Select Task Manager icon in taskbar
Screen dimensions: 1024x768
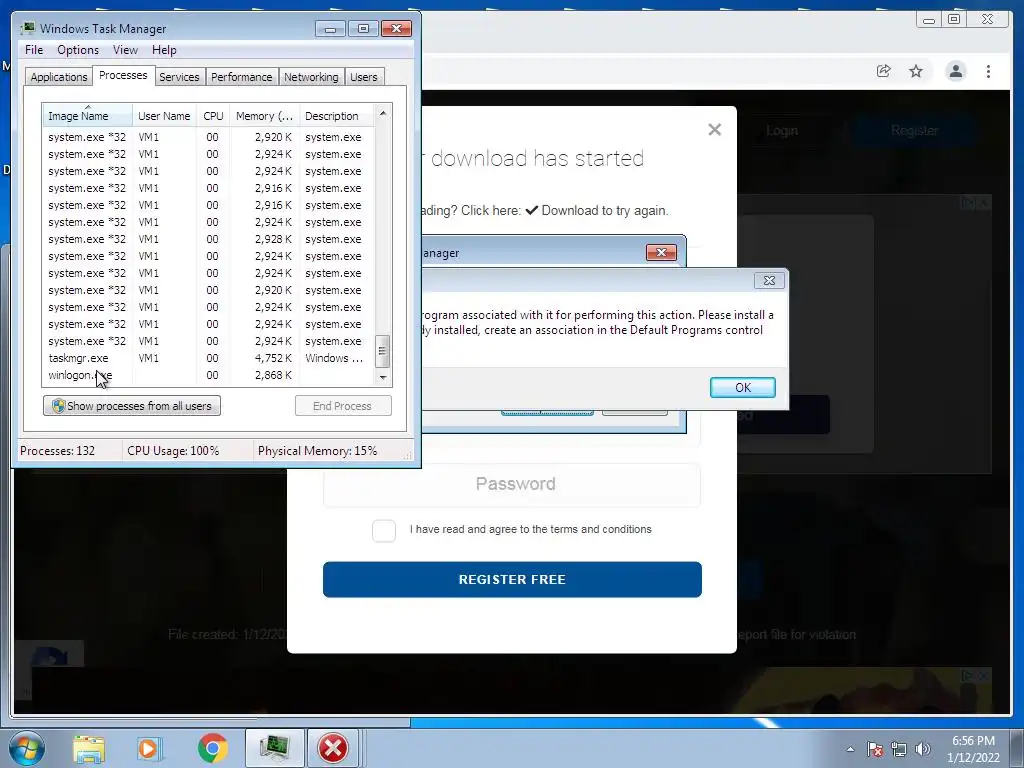274,748
